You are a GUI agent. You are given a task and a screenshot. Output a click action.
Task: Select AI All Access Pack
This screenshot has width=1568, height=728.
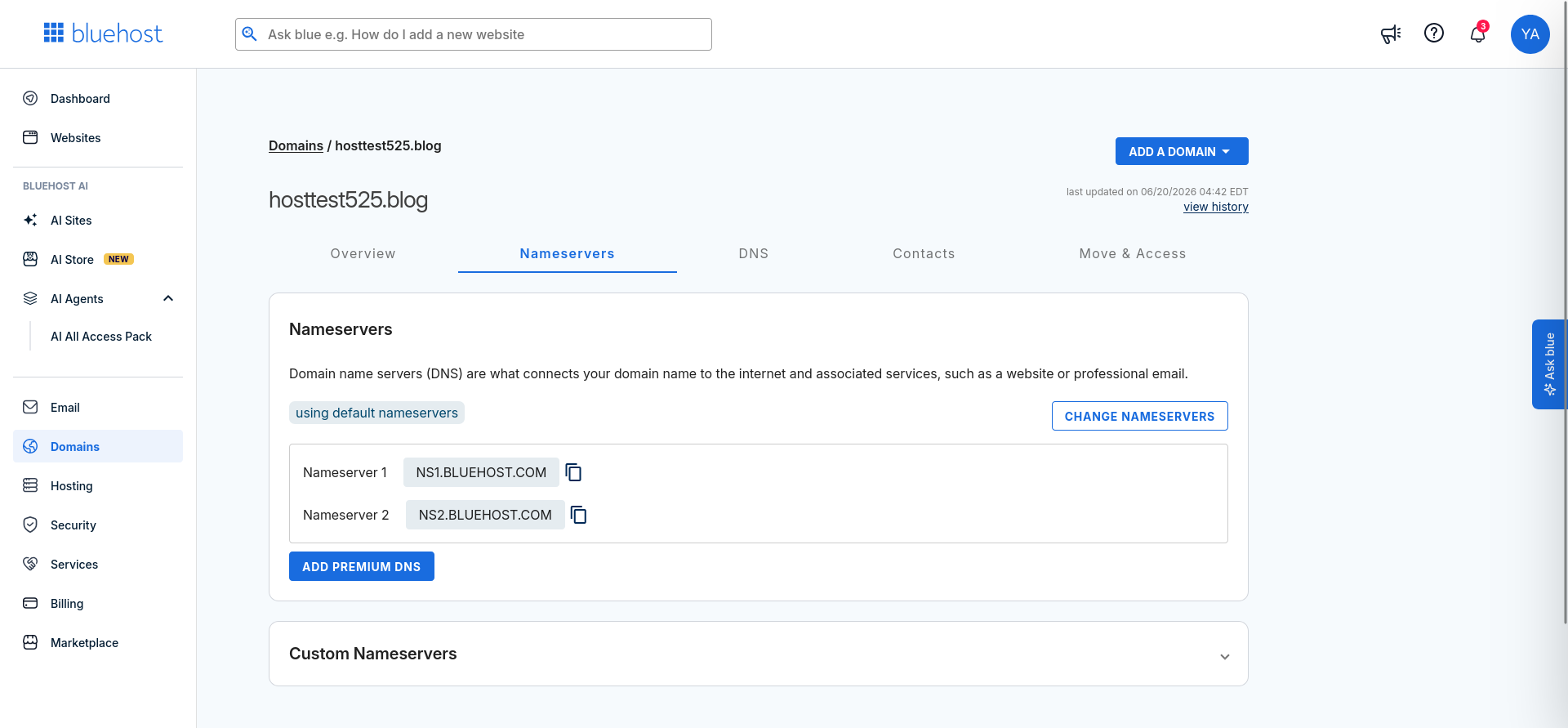(x=101, y=336)
